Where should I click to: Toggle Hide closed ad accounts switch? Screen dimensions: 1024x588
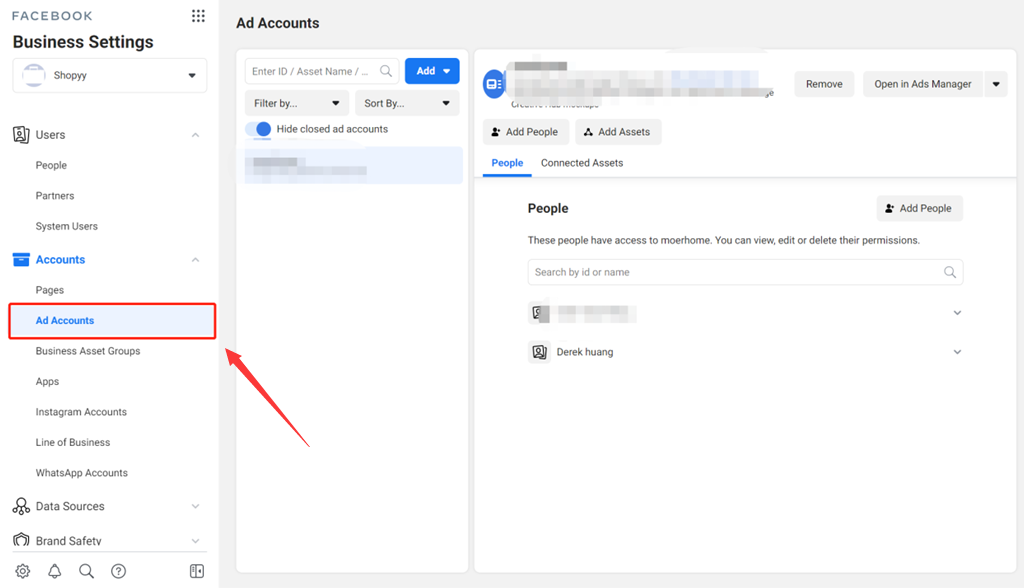pos(259,129)
